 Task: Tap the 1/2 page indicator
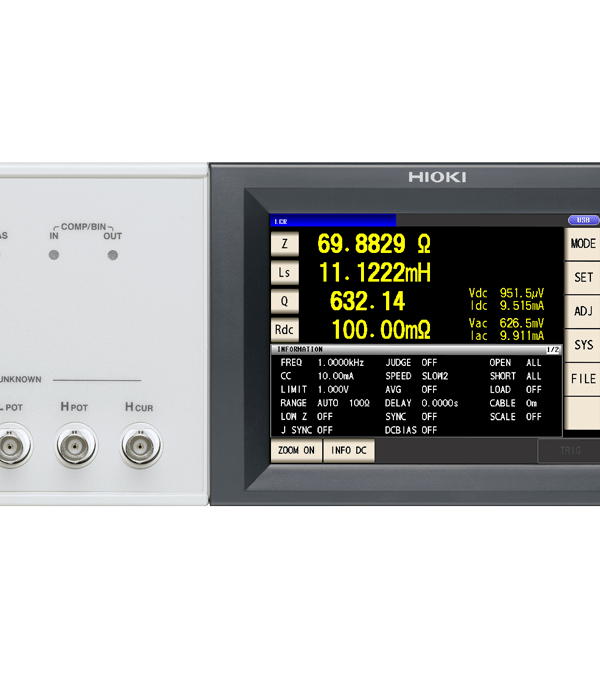tap(553, 350)
